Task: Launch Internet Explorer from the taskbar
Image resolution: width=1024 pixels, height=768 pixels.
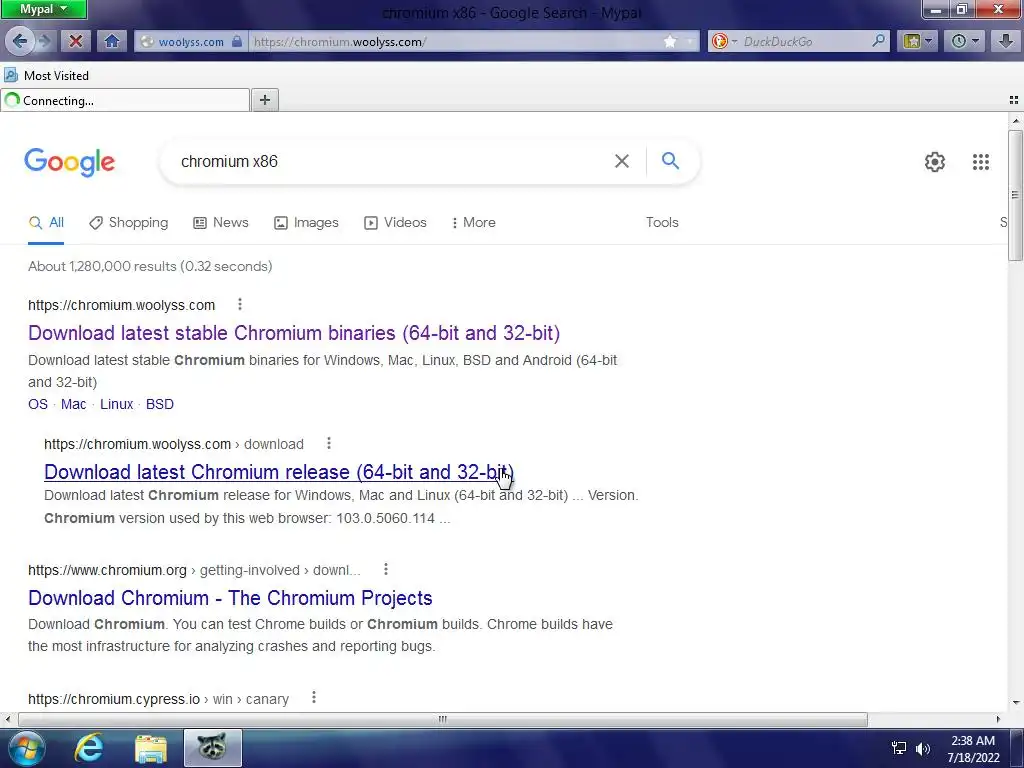Action: point(89,748)
